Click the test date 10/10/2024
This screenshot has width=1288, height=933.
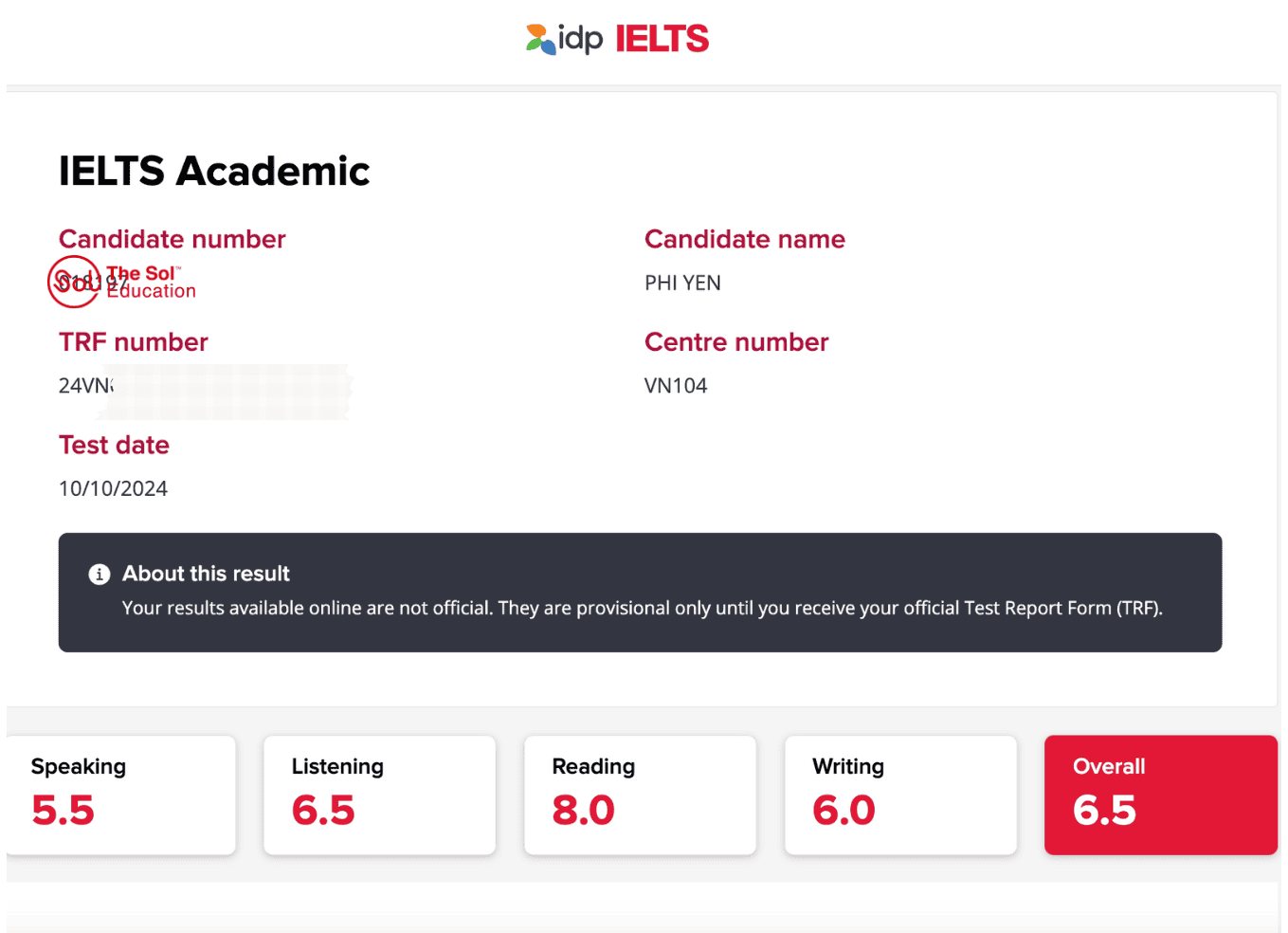[113, 489]
